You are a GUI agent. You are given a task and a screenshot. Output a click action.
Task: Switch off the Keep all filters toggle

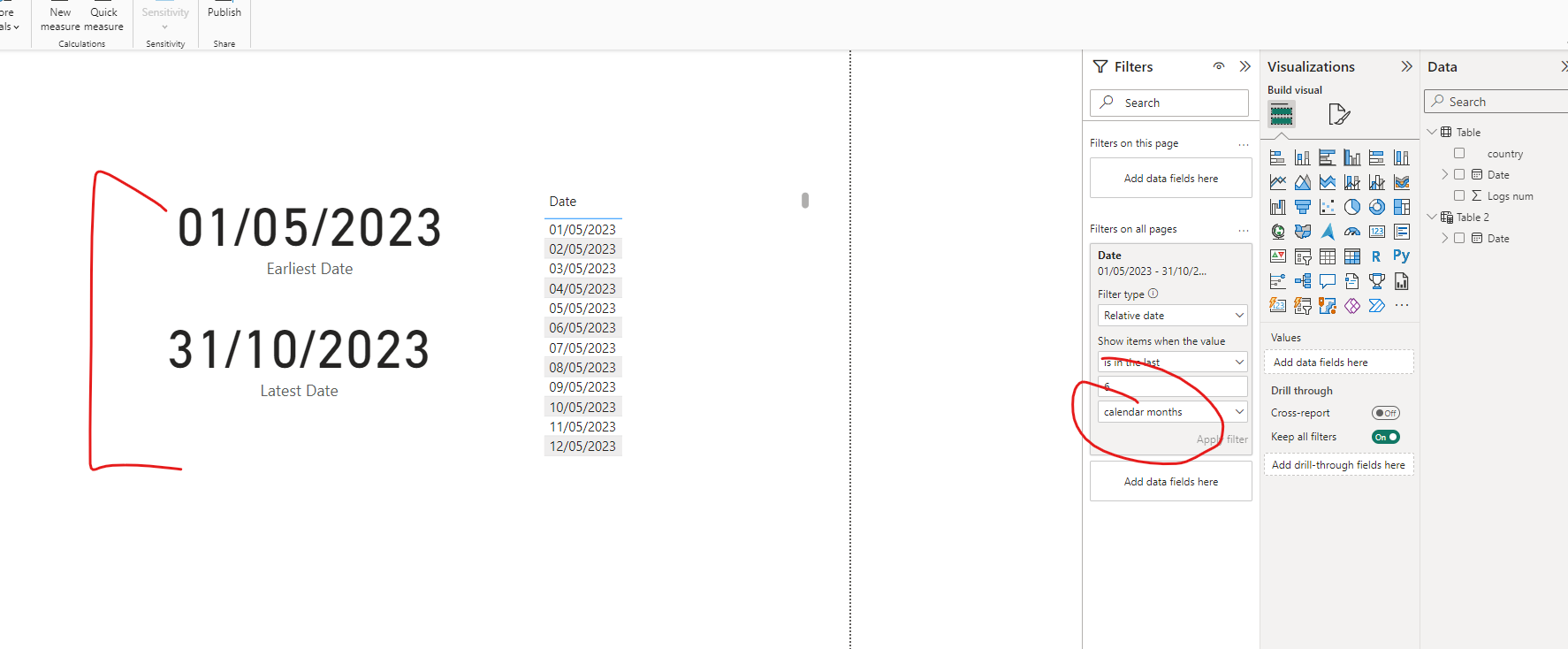click(1385, 437)
